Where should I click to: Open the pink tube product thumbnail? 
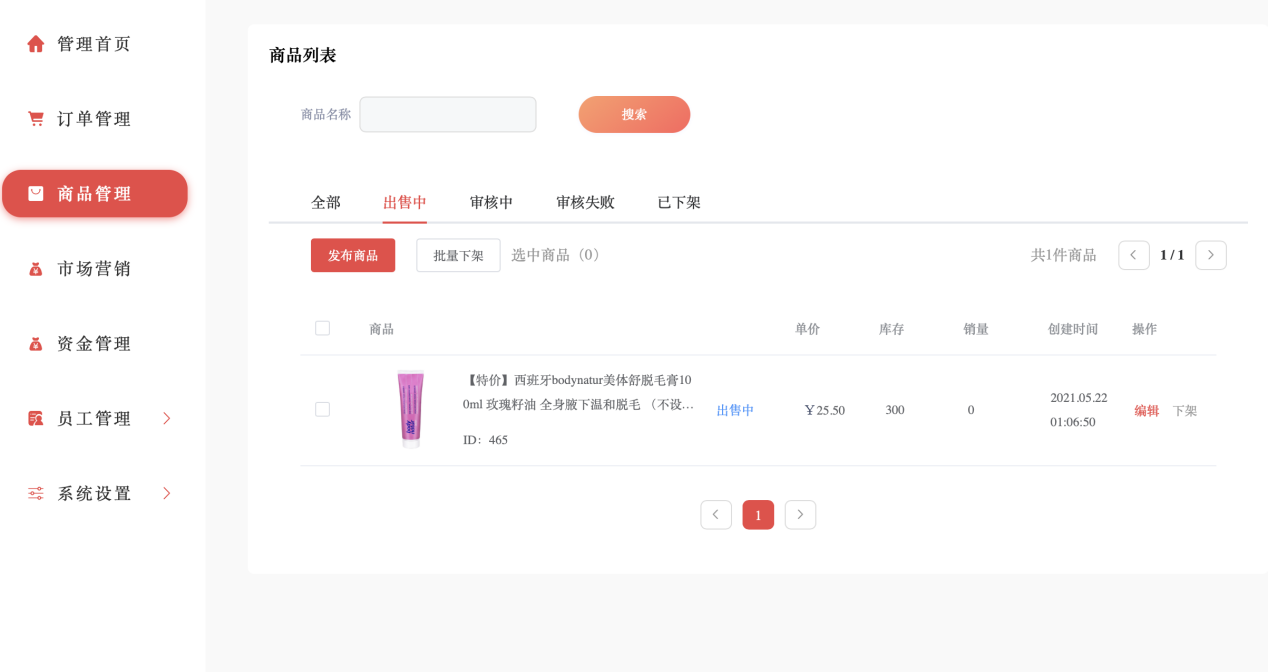[x=410, y=408]
